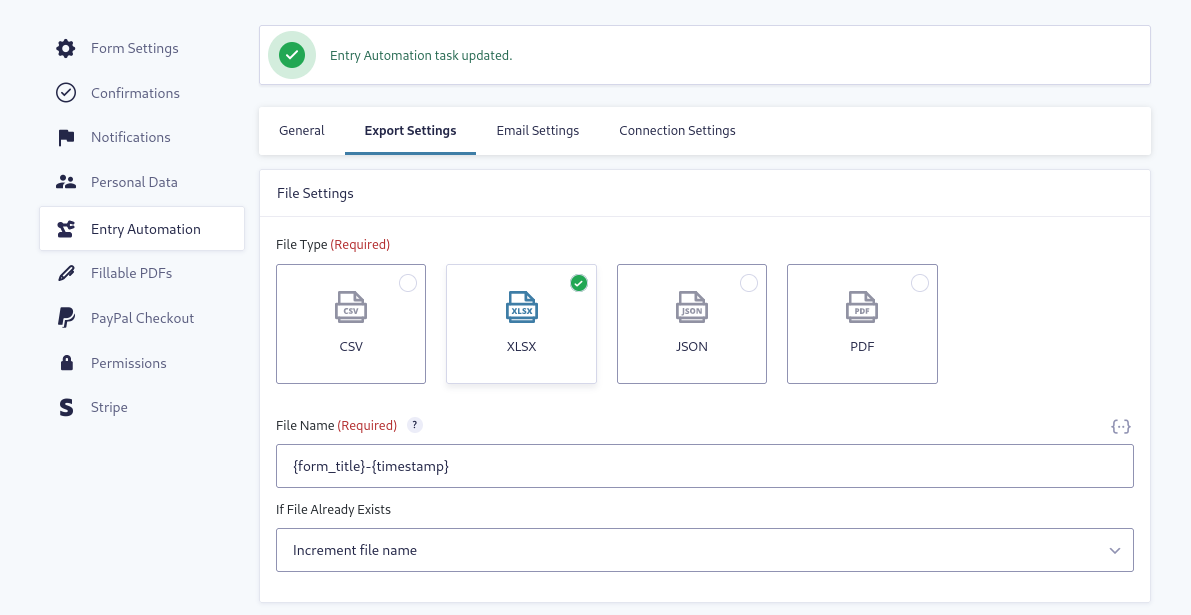Choose the JSON file type option
This screenshot has height=615, width=1191.
click(x=749, y=283)
